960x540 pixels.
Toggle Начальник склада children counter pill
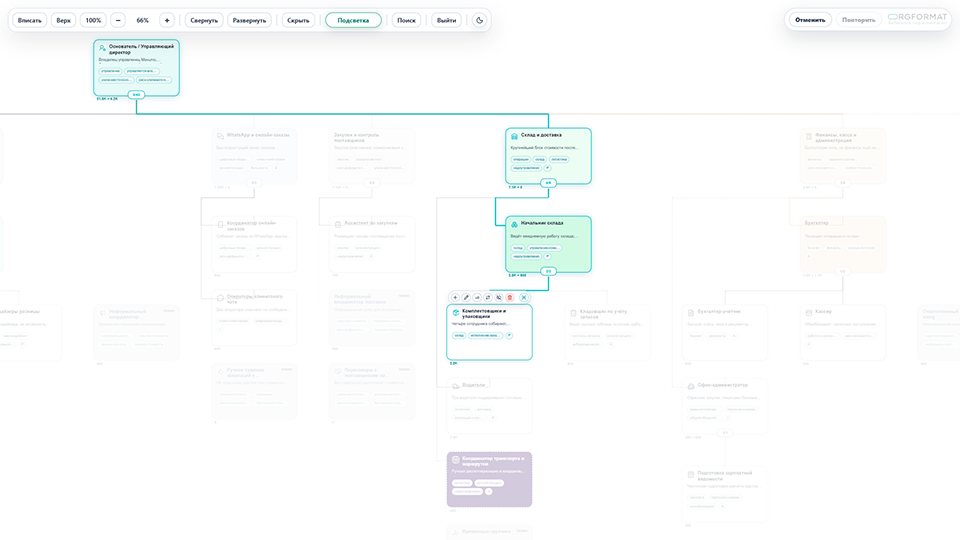(548, 271)
